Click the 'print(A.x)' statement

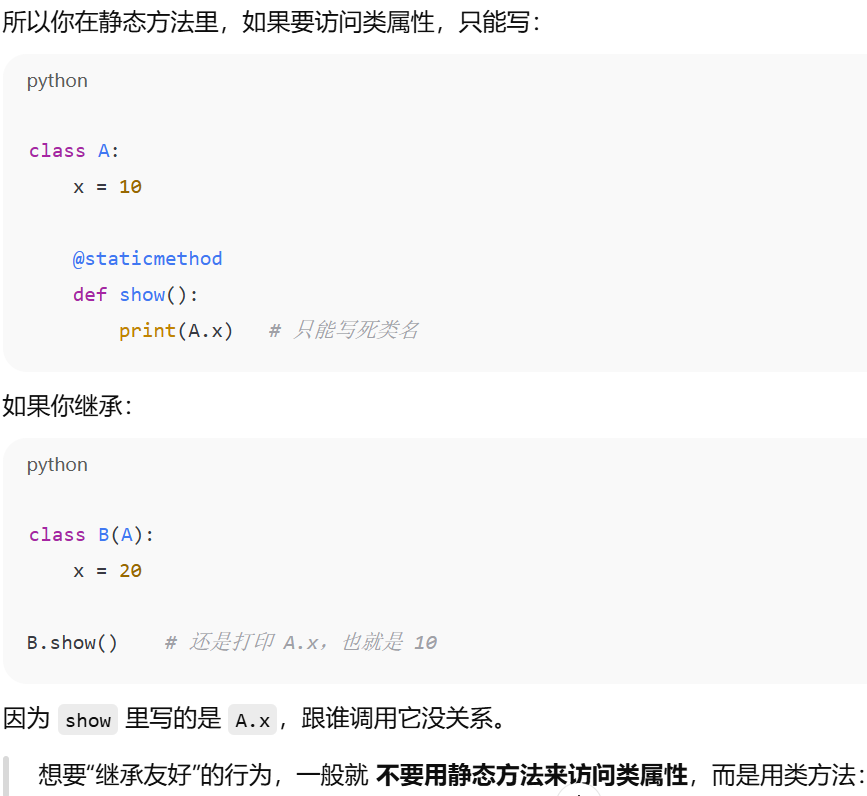tap(176, 331)
